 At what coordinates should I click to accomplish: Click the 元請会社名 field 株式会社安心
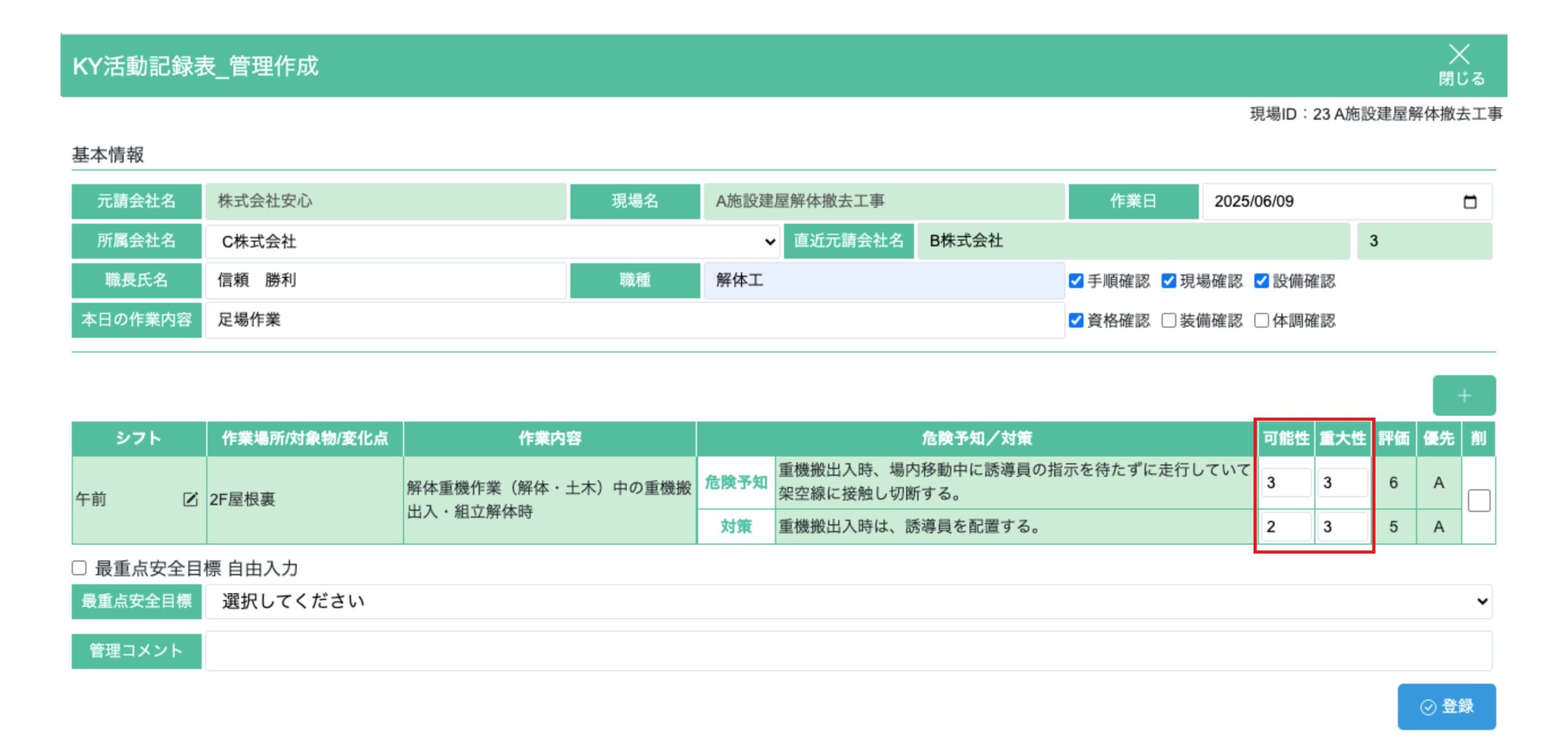click(386, 201)
